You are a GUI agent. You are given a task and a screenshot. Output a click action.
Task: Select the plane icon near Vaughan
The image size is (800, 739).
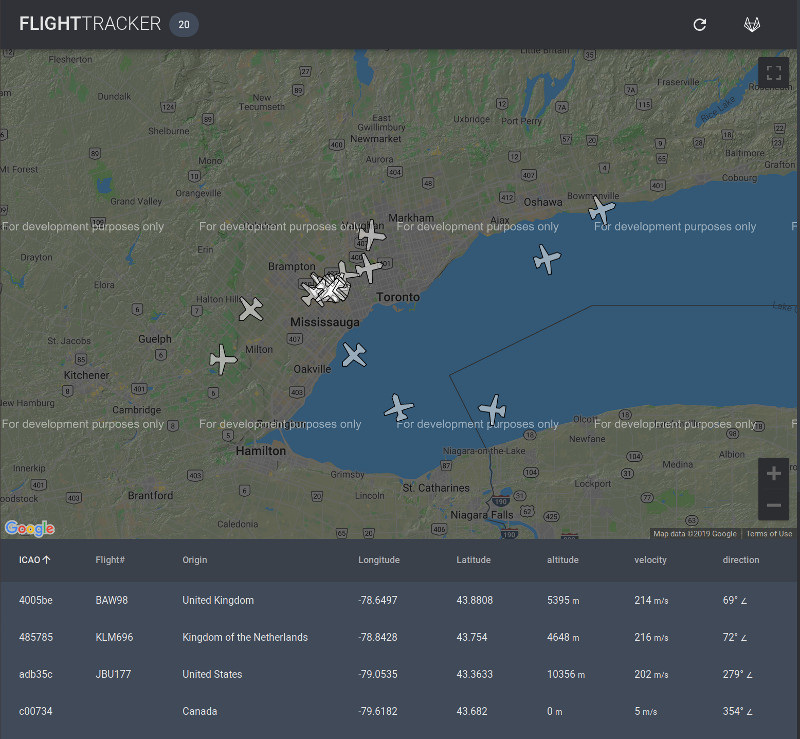pyautogui.click(x=371, y=235)
